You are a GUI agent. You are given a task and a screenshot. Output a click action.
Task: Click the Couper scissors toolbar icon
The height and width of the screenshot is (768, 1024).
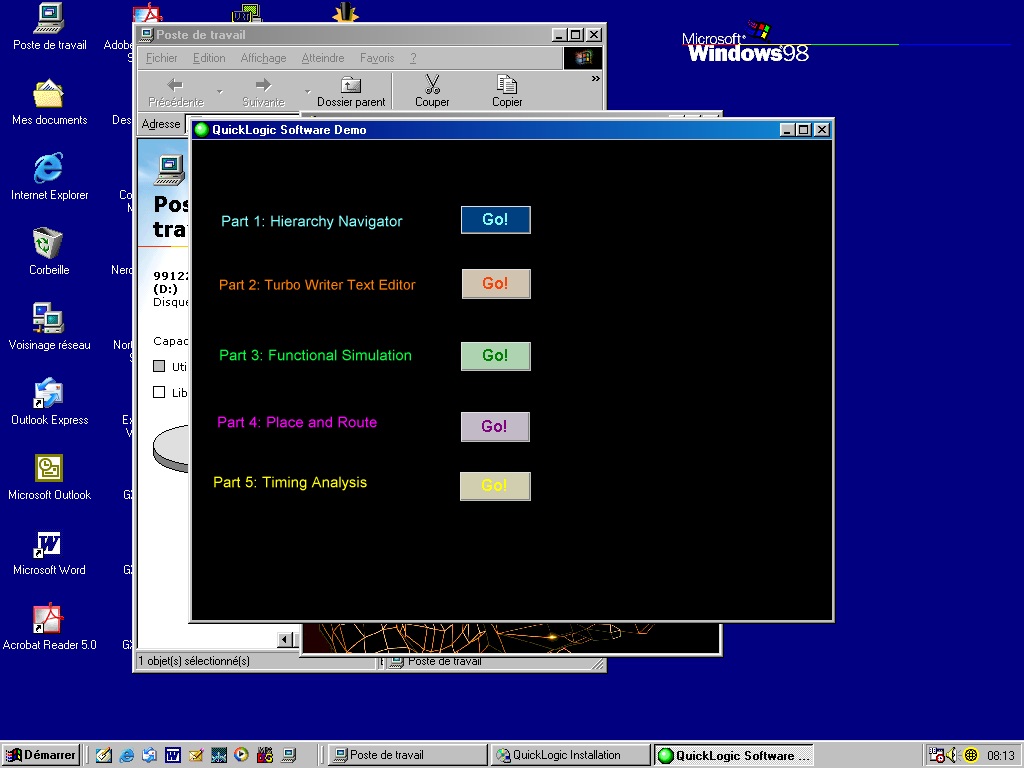tap(432, 91)
